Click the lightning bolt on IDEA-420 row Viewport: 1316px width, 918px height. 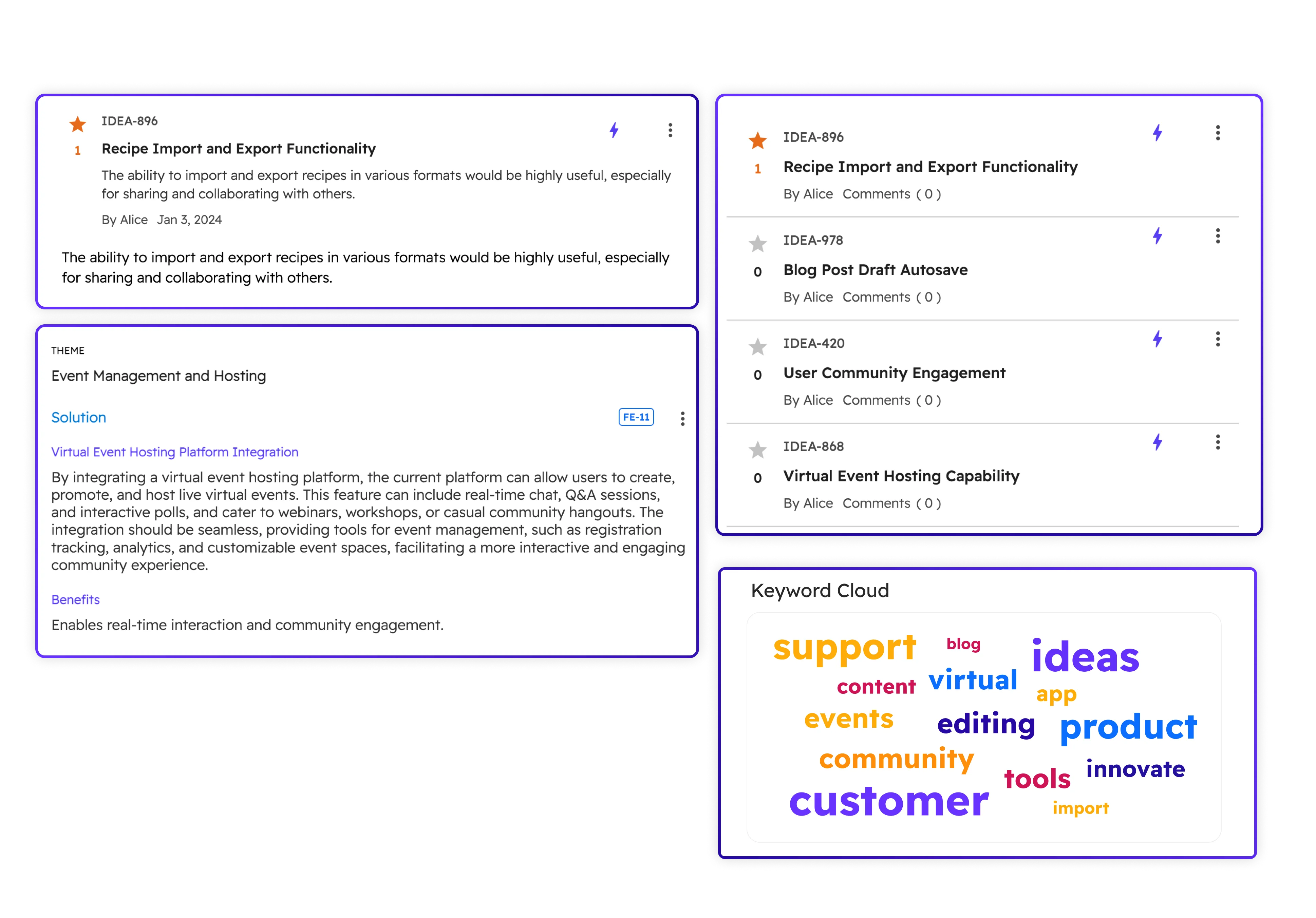(1157, 339)
